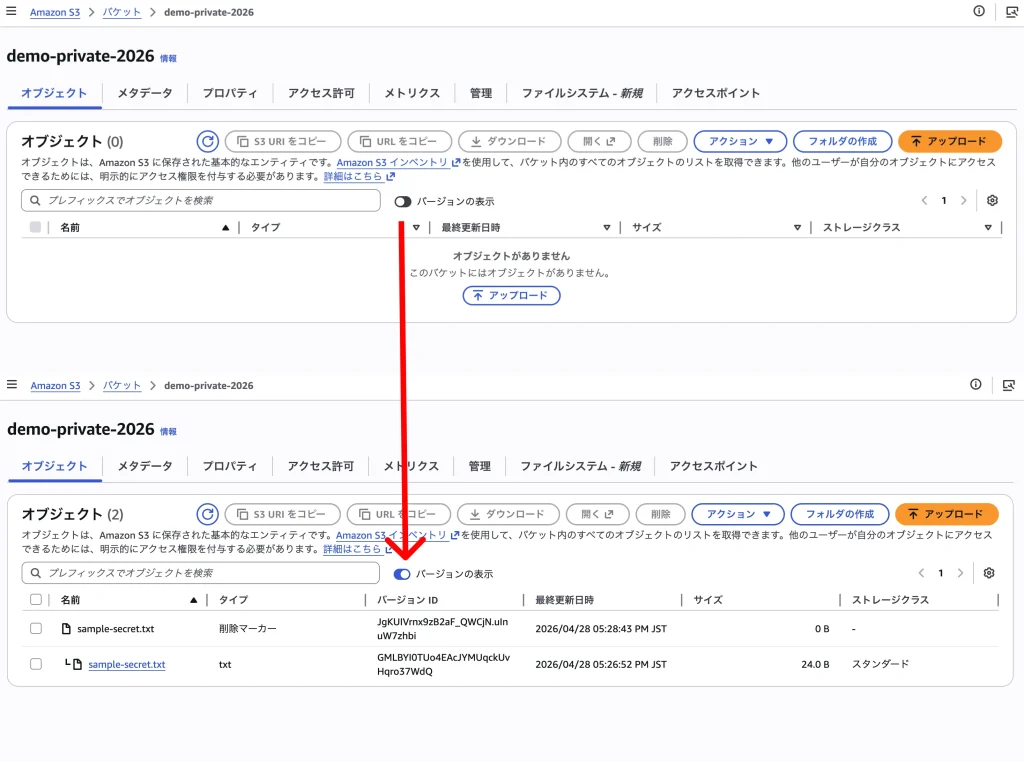Viewport: 1024px width, 762px height.
Task: Open the CloudShell icon above the オブジェクト (0) view
Action: click(1008, 11)
